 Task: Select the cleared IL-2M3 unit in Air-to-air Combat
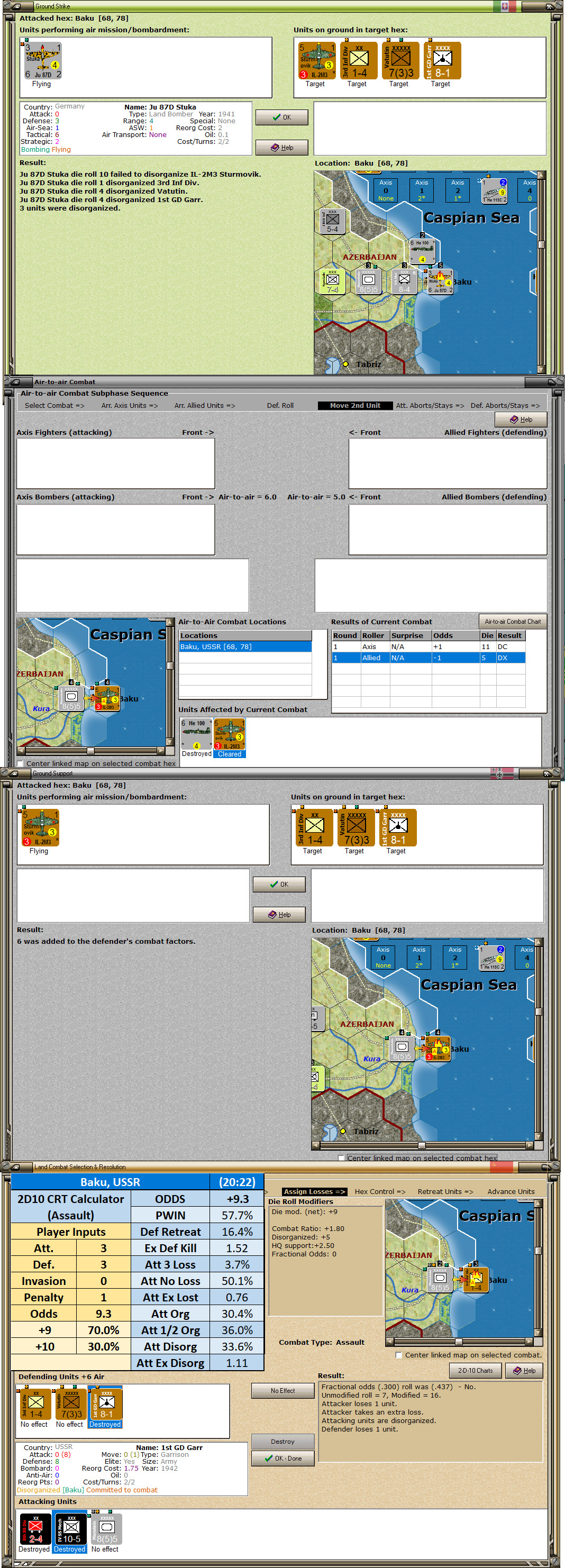pos(230,734)
